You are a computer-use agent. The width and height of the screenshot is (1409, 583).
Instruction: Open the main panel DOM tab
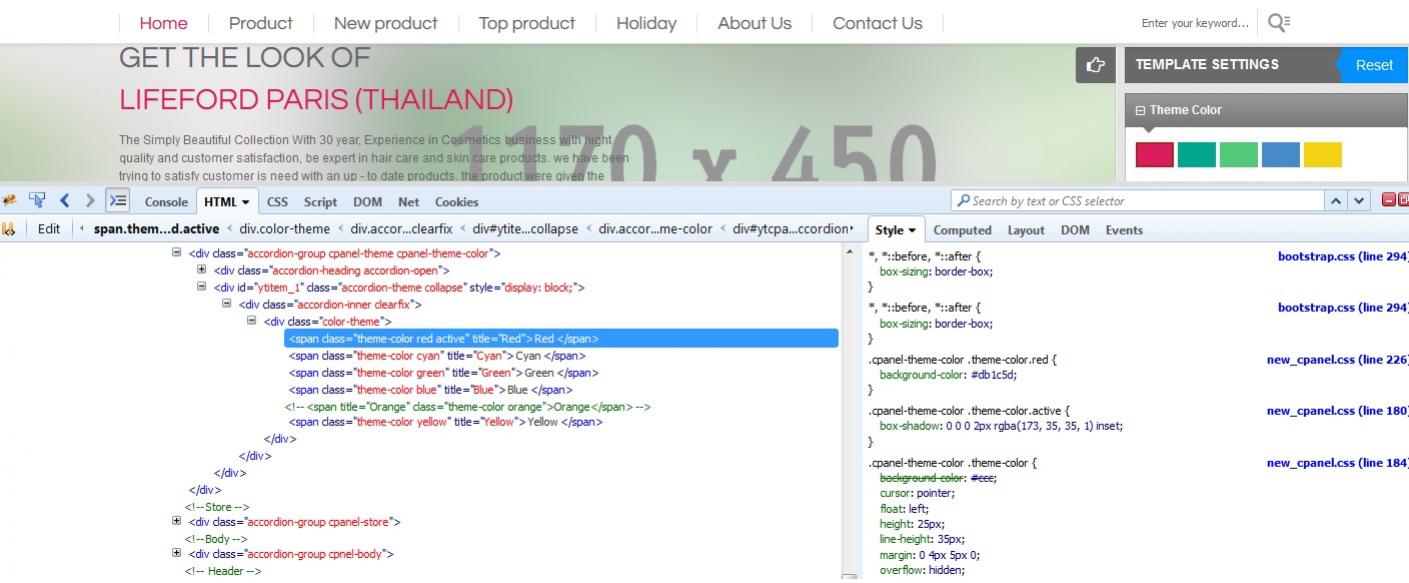pos(368,201)
